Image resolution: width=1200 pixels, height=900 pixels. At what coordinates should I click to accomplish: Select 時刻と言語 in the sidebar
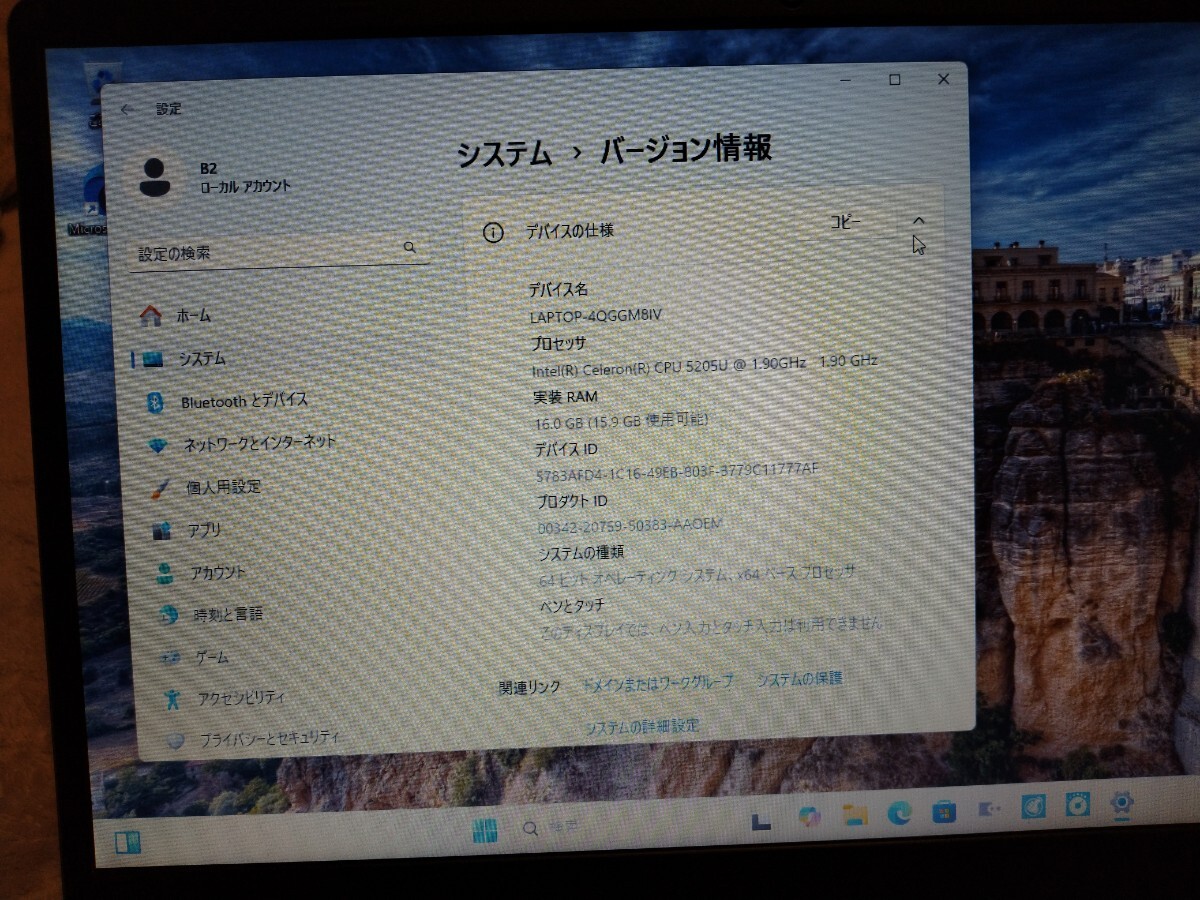(x=228, y=615)
